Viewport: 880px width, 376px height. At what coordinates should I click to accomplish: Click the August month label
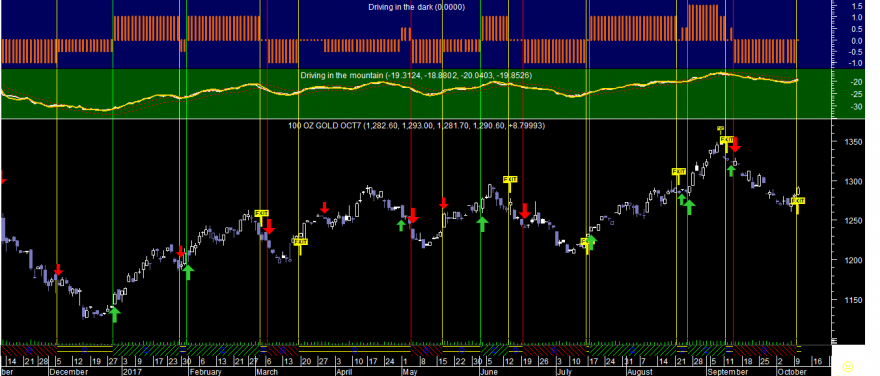click(639, 372)
